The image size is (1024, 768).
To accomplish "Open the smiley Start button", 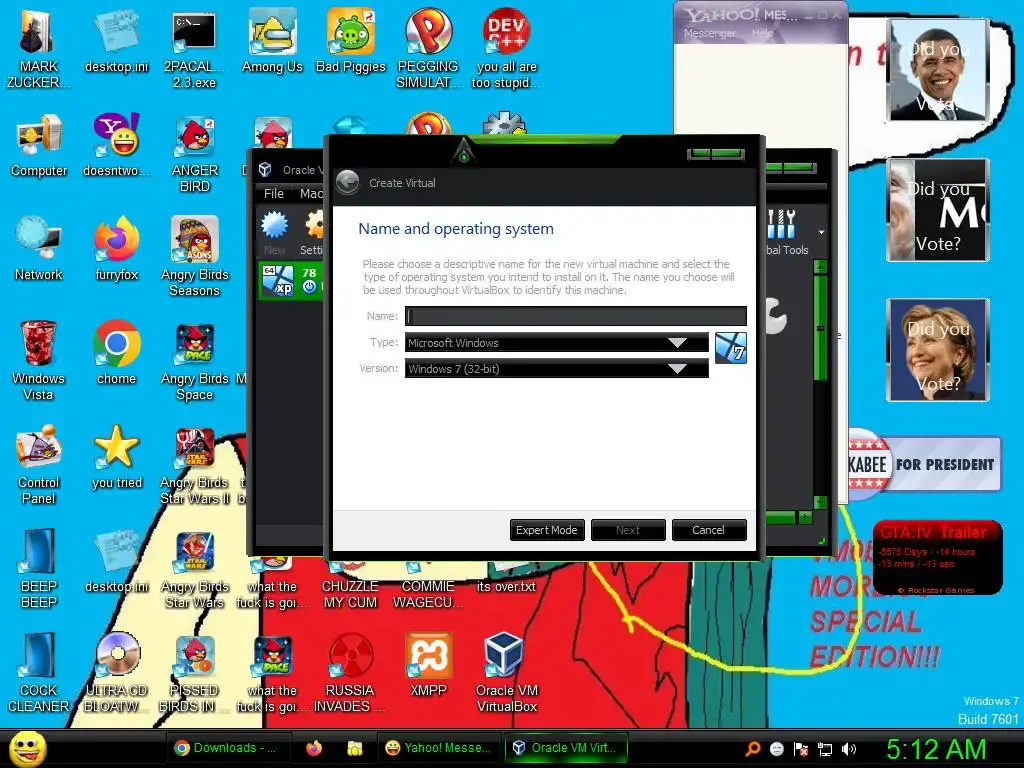I will [x=27, y=748].
